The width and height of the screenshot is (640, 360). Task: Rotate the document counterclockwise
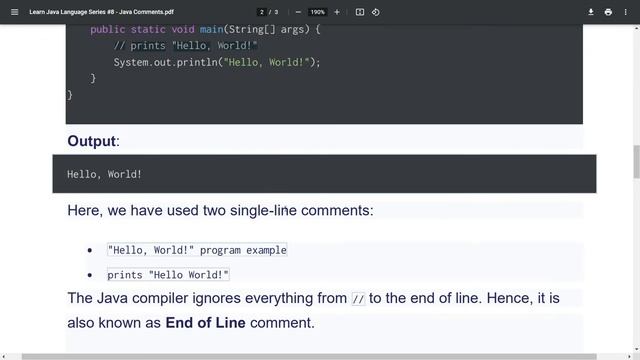(376, 12)
